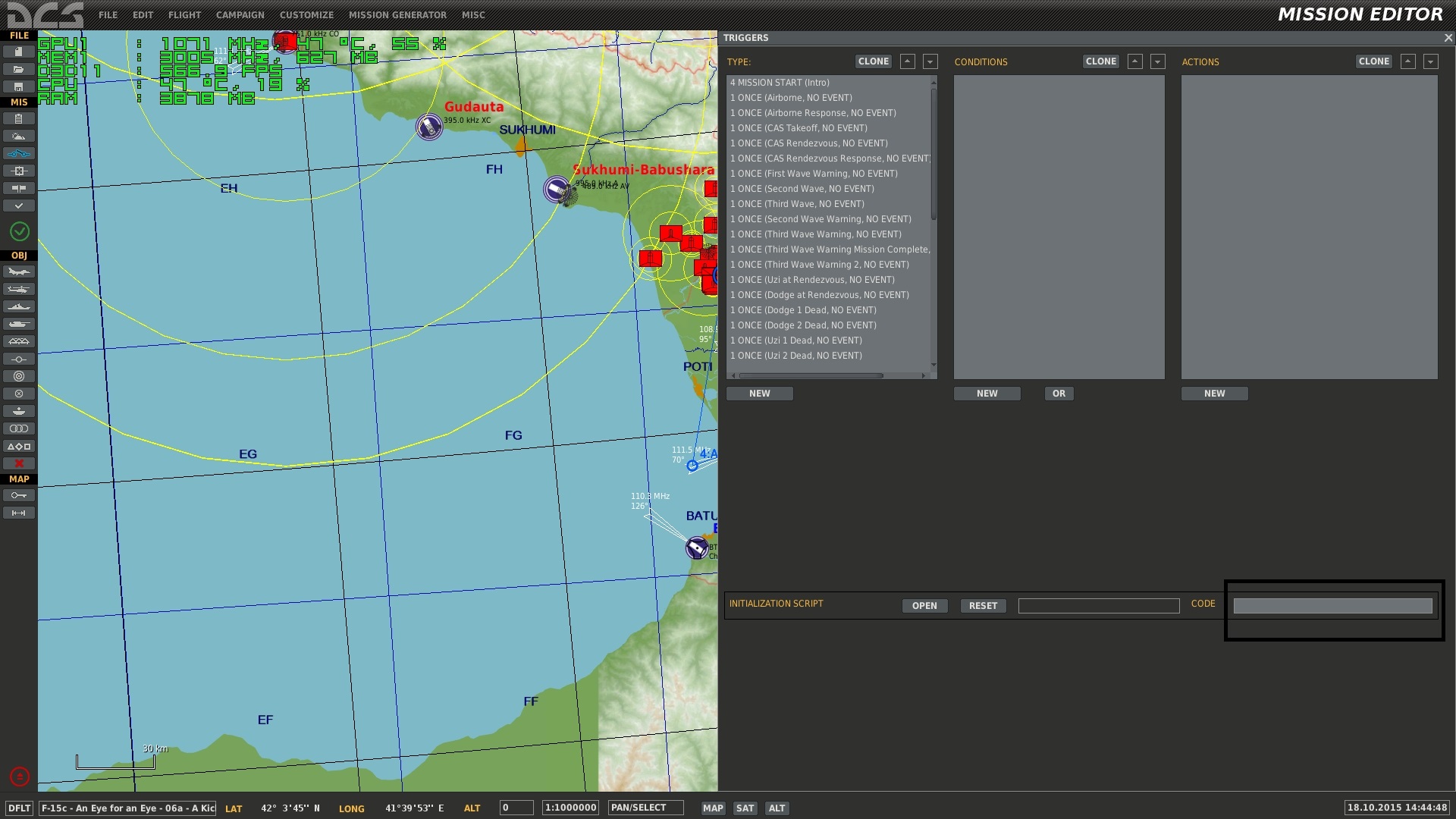
Task: Open the briefing clipboard icon
Action: (x=19, y=118)
